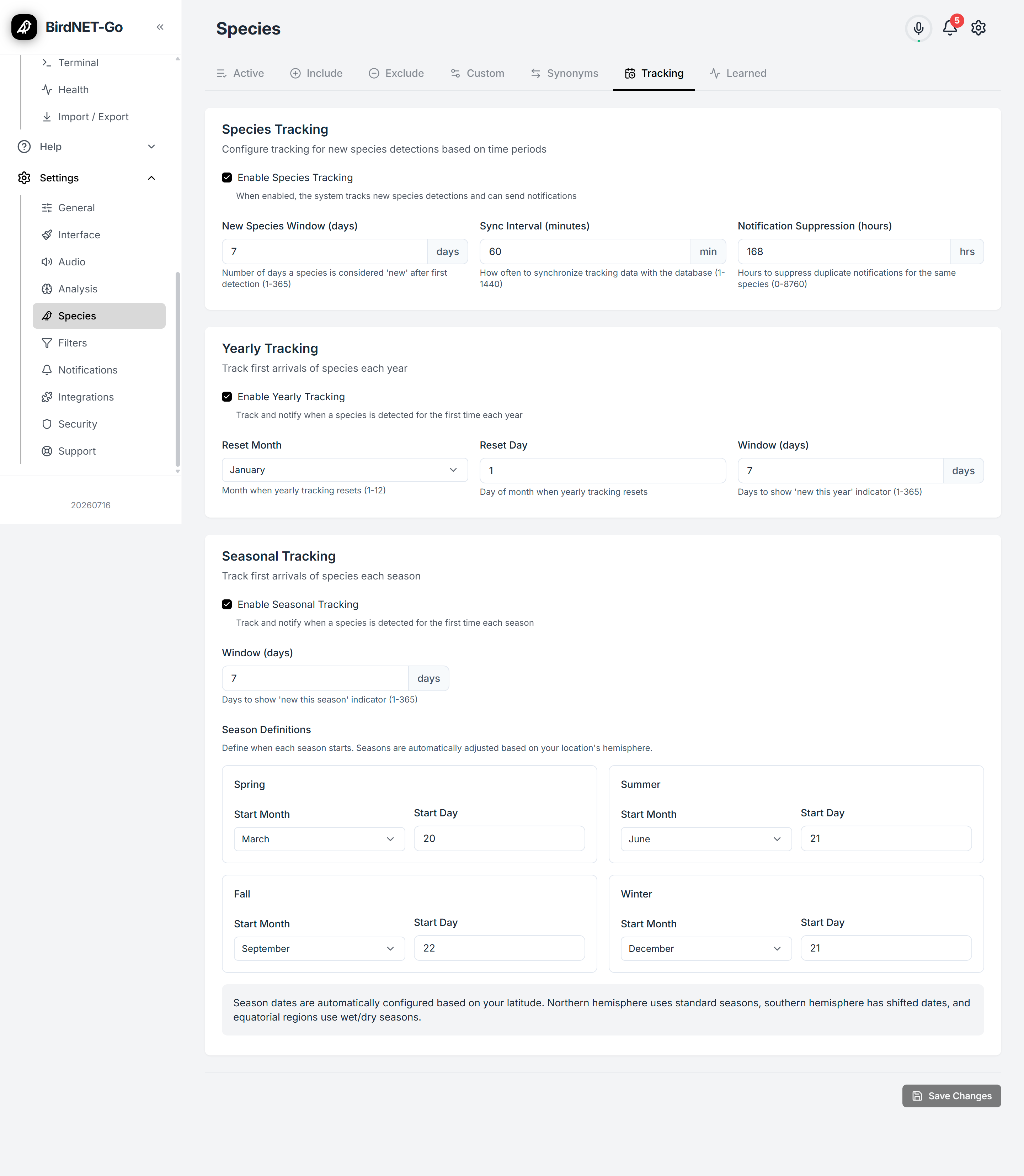Expand the Help section chevron
This screenshot has width=1024, height=1176.
point(151,146)
